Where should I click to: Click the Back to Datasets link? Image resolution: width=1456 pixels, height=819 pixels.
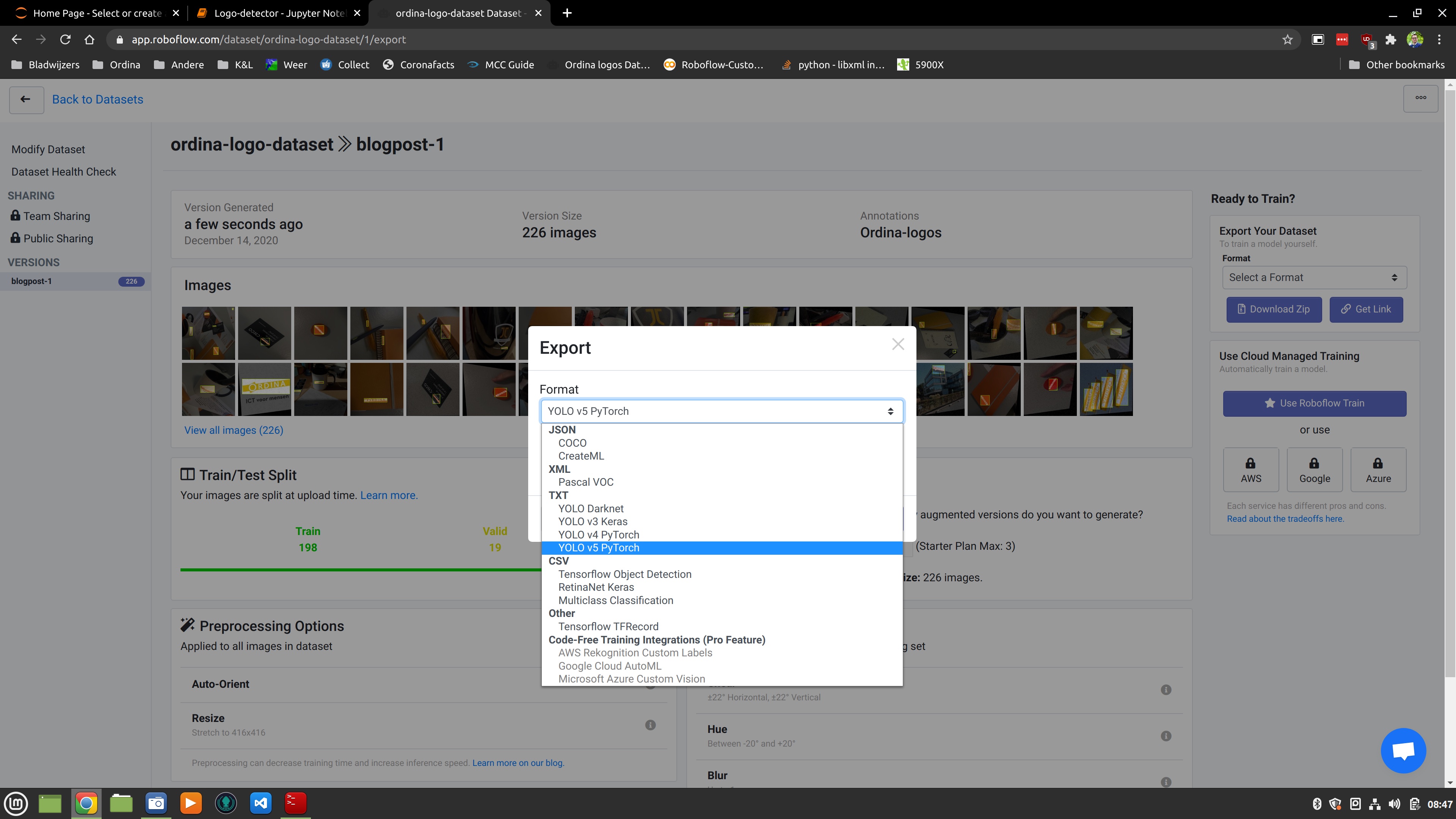98,99
